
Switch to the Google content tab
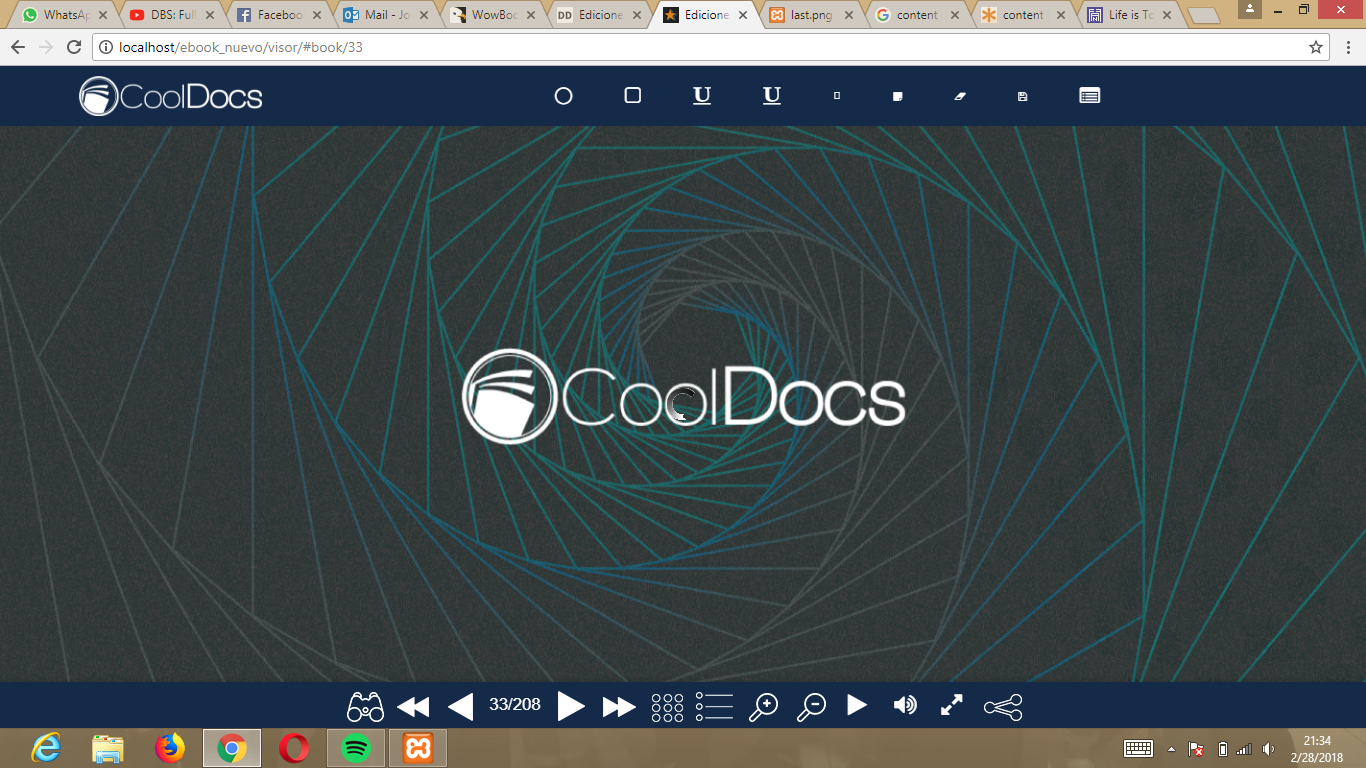tap(918, 15)
